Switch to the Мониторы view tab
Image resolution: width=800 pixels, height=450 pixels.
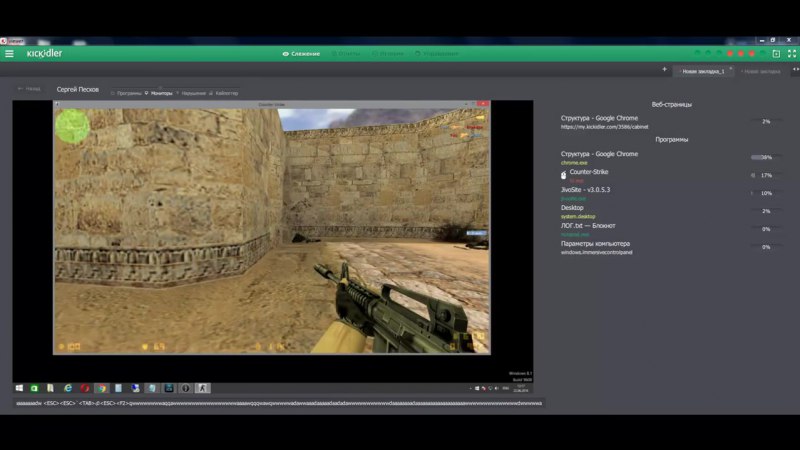(159, 93)
